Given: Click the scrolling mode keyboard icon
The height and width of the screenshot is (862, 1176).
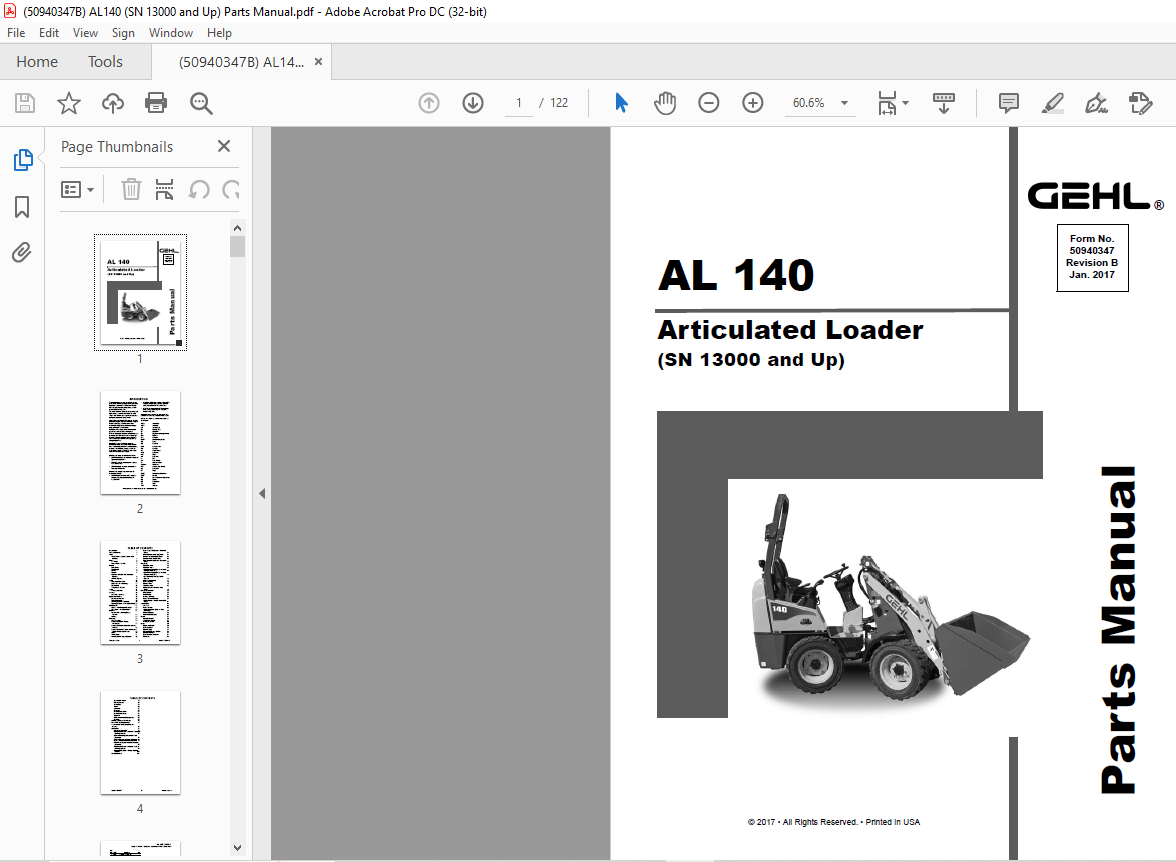Looking at the screenshot, I should coord(944,103).
